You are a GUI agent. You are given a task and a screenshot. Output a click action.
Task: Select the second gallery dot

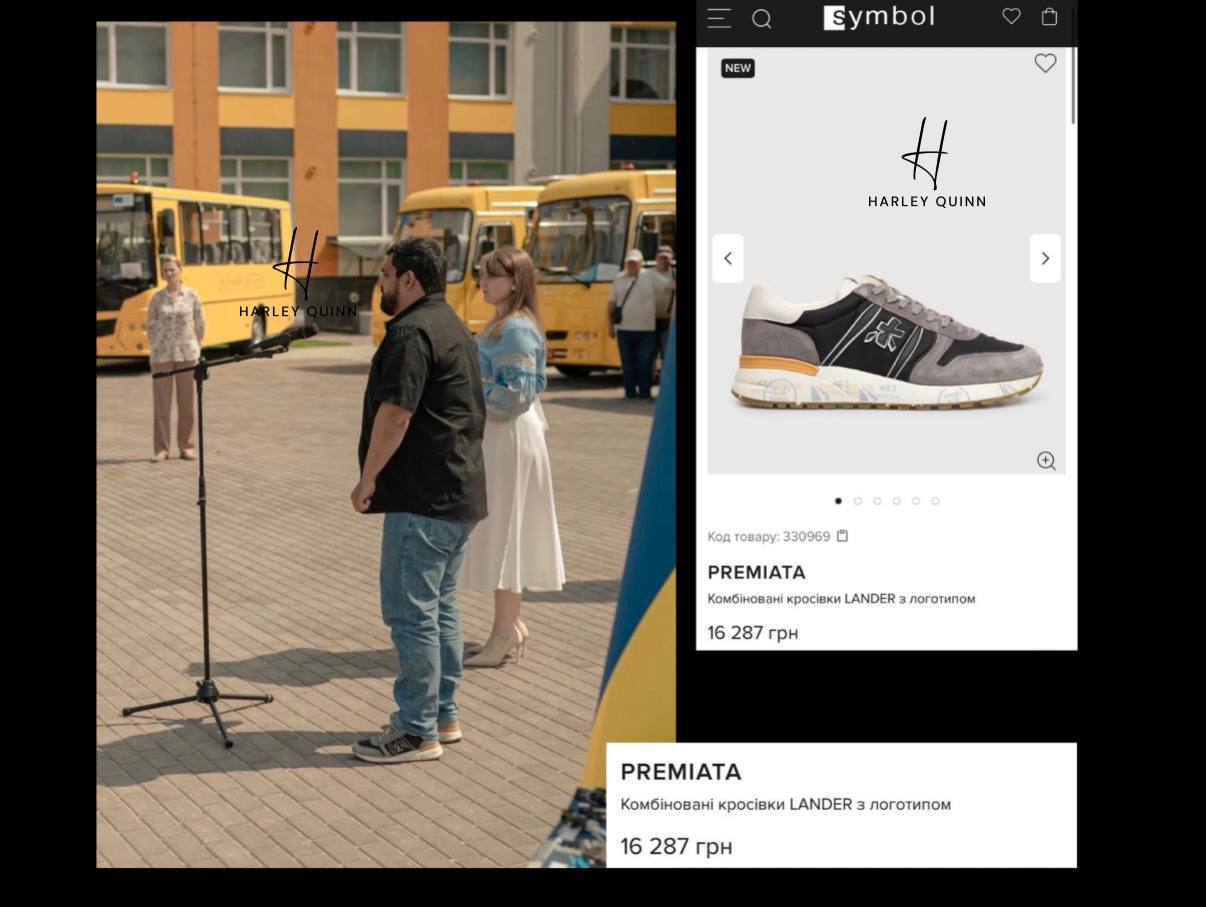coord(858,501)
